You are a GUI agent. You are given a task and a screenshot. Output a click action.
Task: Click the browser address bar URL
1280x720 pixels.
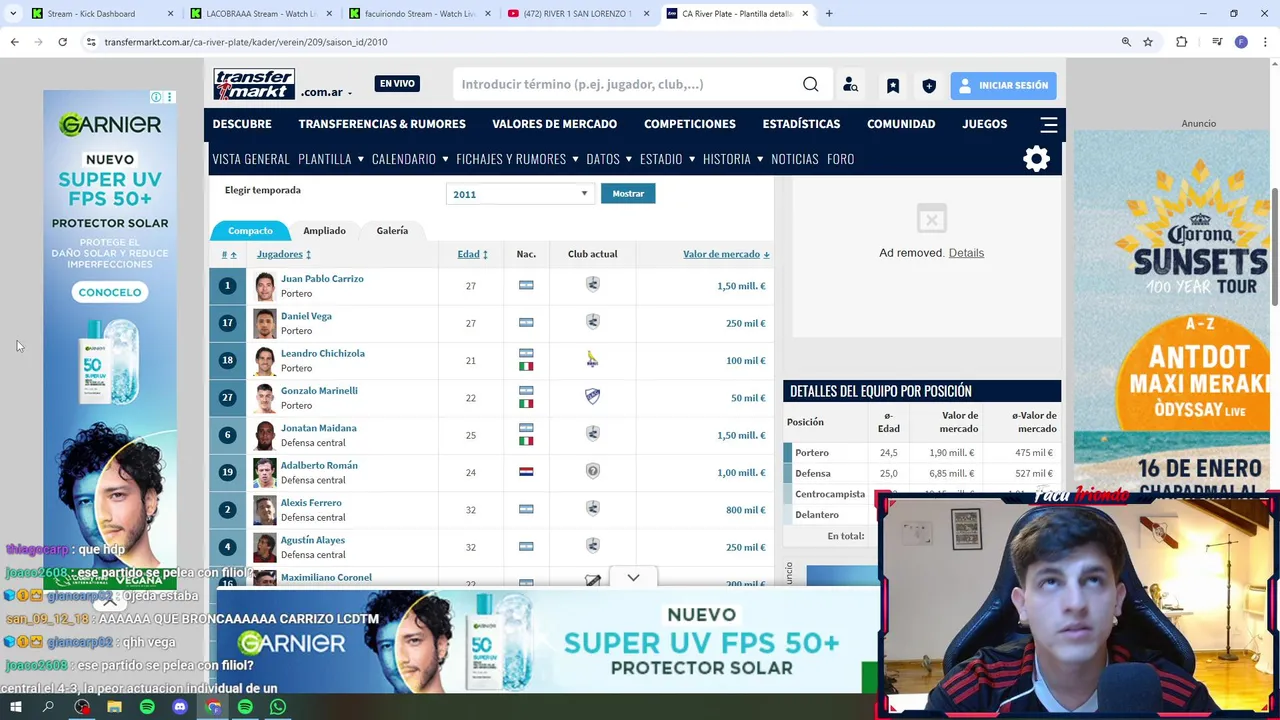pyautogui.click(x=246, y=42)
